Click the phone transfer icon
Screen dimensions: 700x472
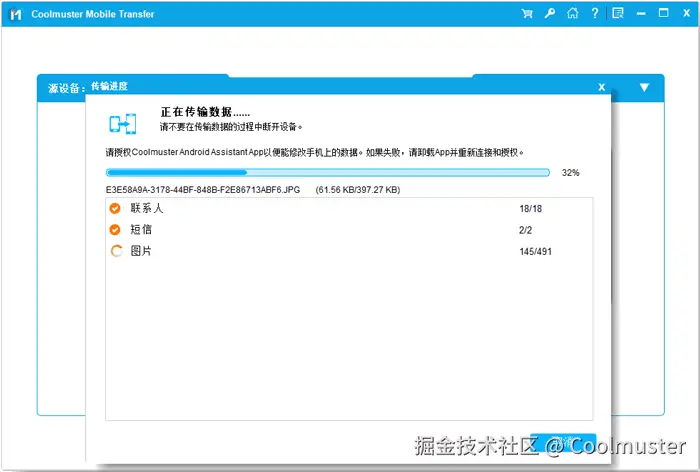tap(123, 123)
